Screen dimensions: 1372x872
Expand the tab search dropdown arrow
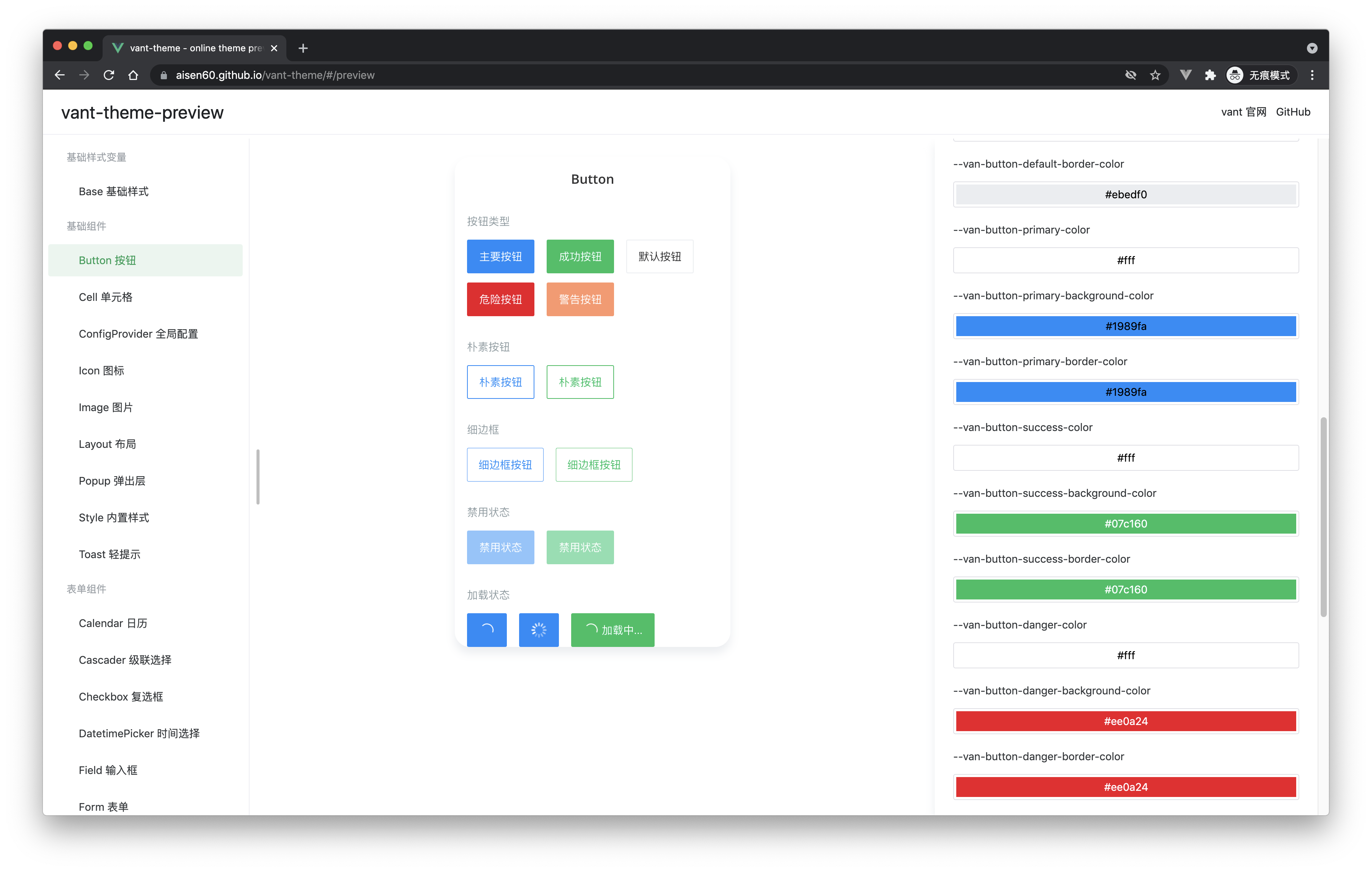pyautogui.click(x=1312, y=48)
